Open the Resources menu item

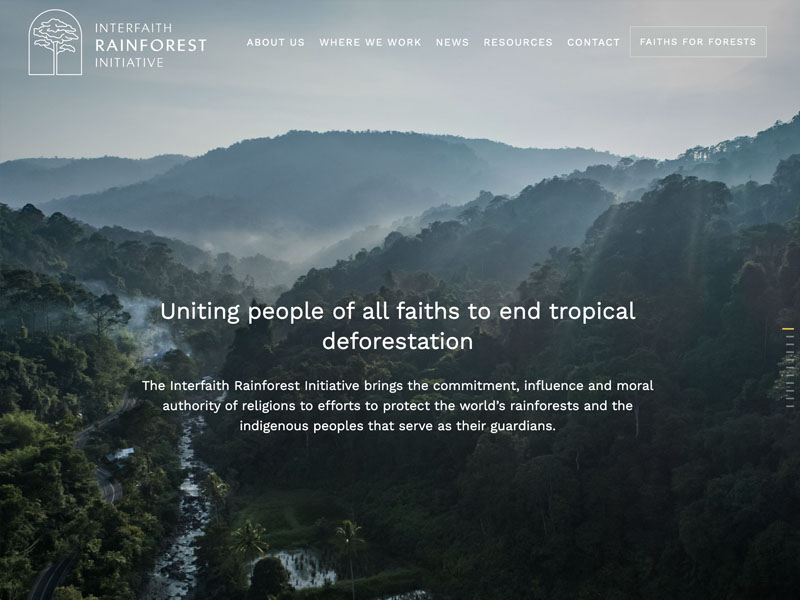click(518, 42)
